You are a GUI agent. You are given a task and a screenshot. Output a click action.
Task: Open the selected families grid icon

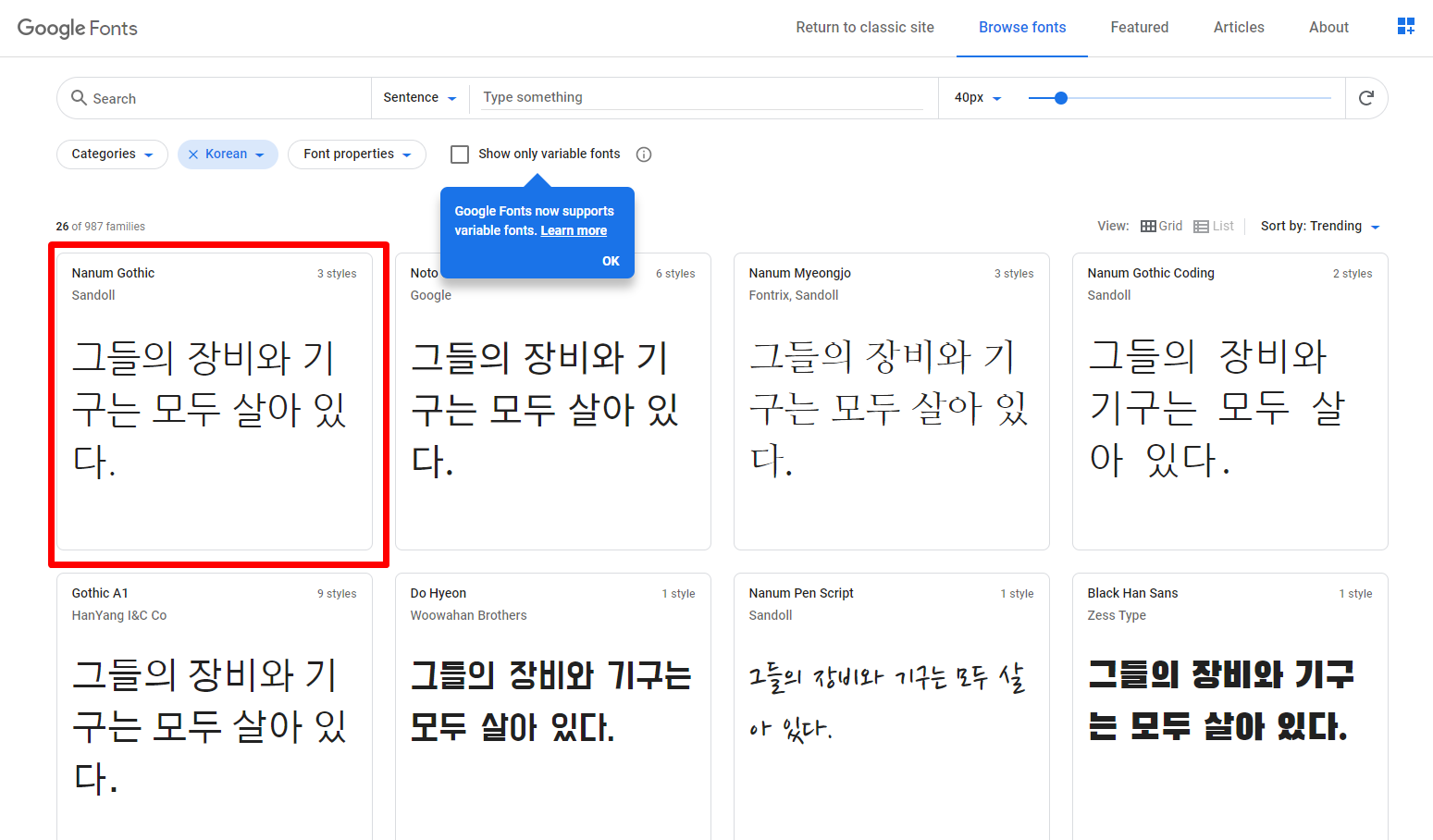coord(1405,27)
